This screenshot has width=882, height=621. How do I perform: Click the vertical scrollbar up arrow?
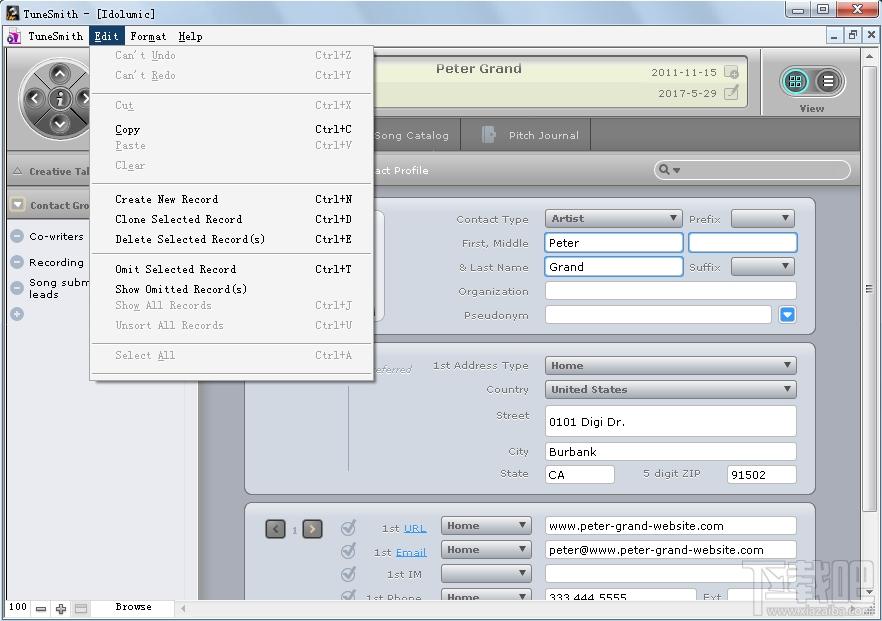coord(870,56)
